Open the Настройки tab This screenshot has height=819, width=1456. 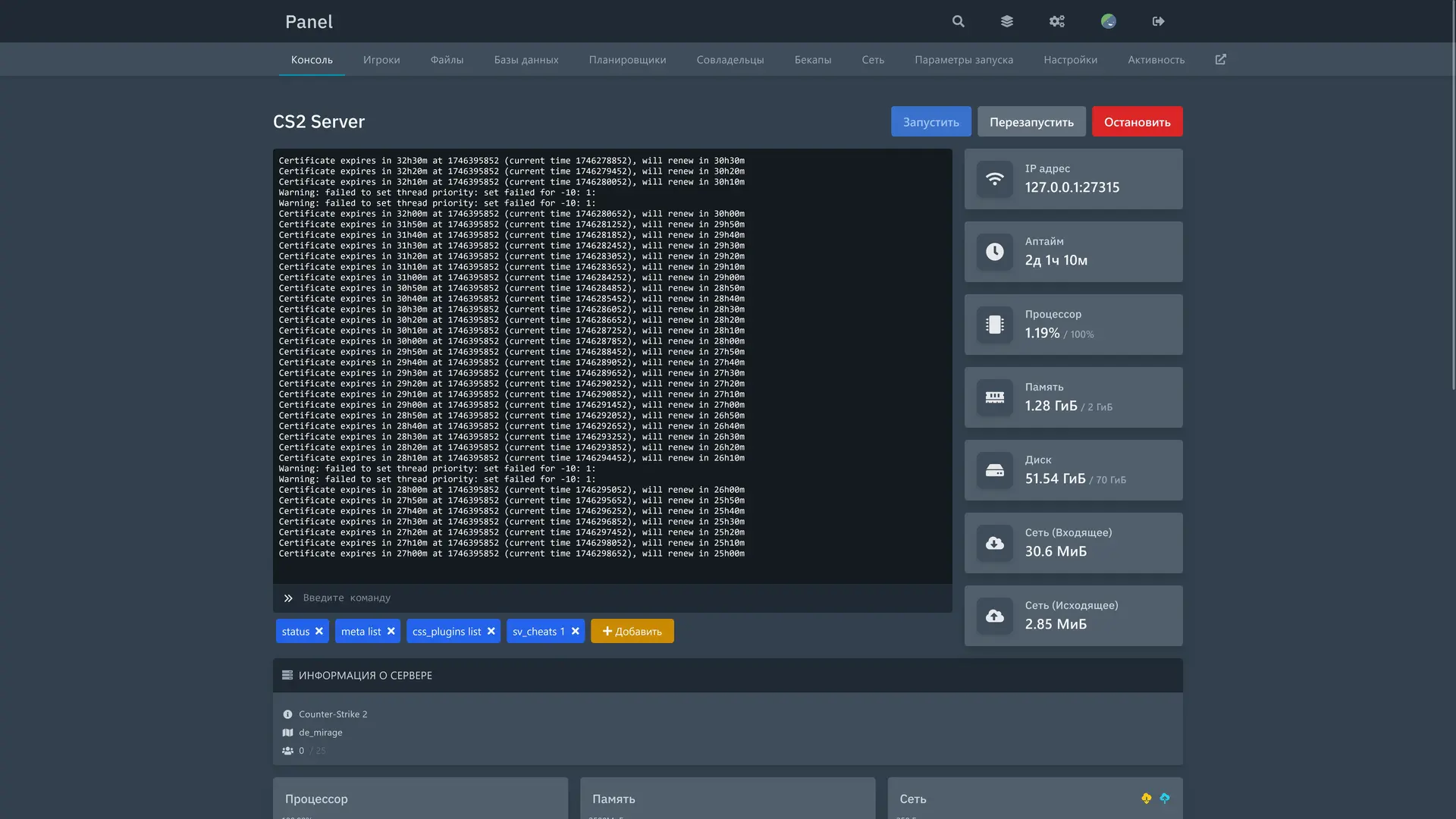tap(1070, 59)
